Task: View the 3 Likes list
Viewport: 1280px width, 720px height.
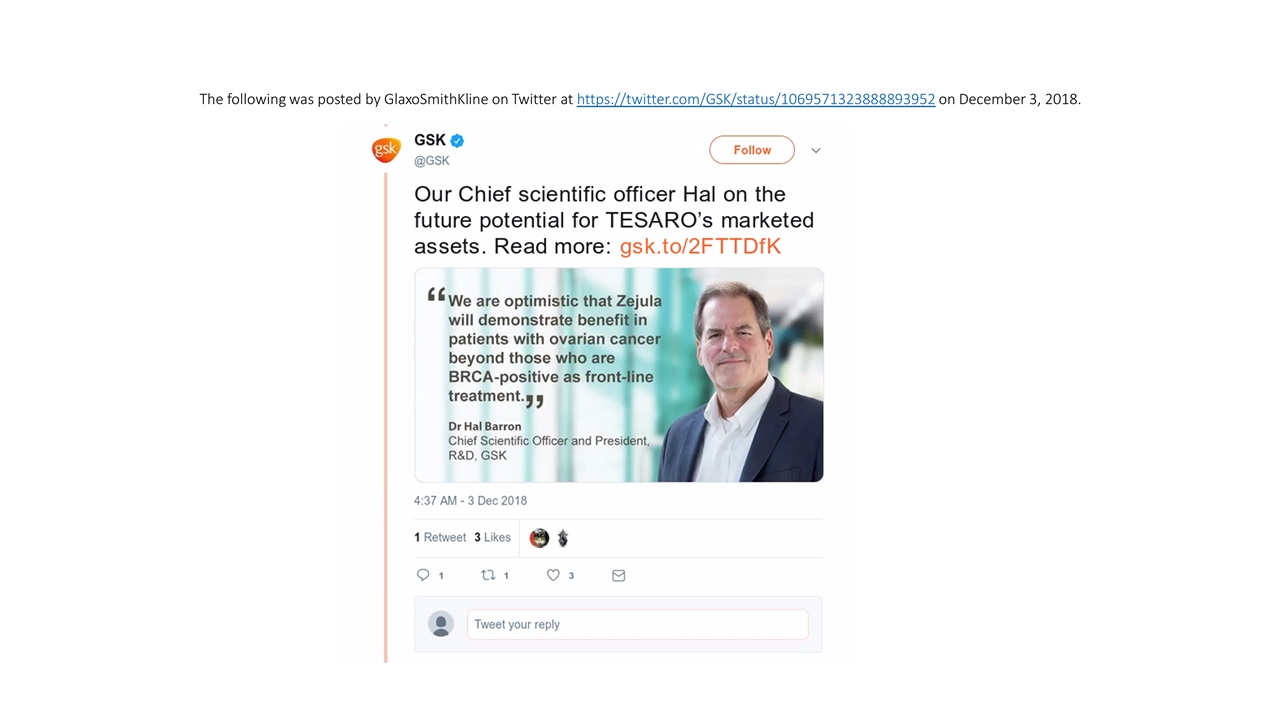Action: [492, 538]
